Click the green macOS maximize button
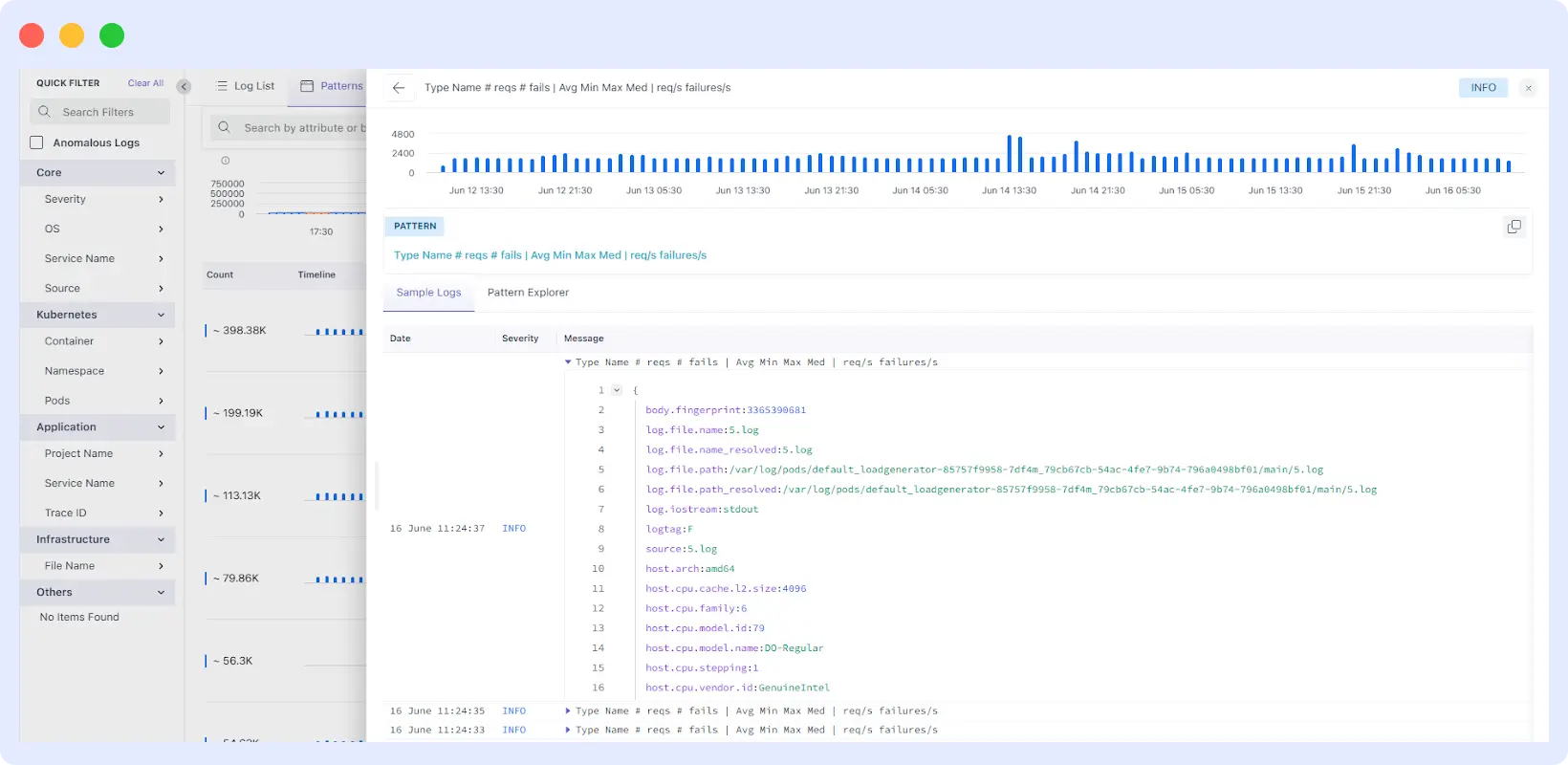The width and height of the screenshot is (1568, 765). 112,35
